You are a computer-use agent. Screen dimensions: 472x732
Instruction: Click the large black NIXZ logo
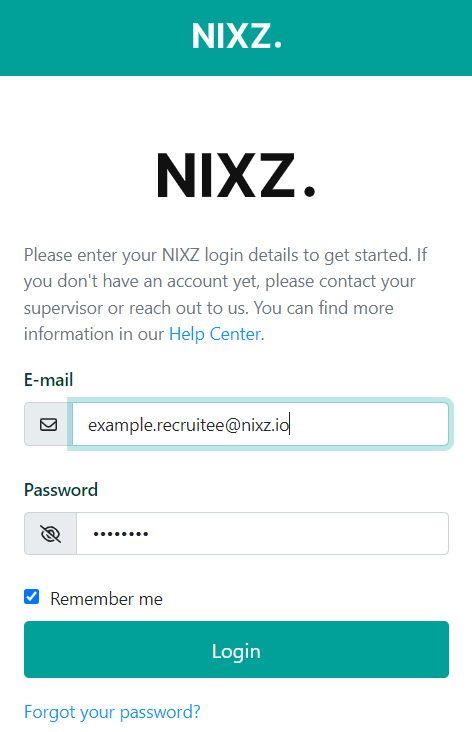click(236, 176)
